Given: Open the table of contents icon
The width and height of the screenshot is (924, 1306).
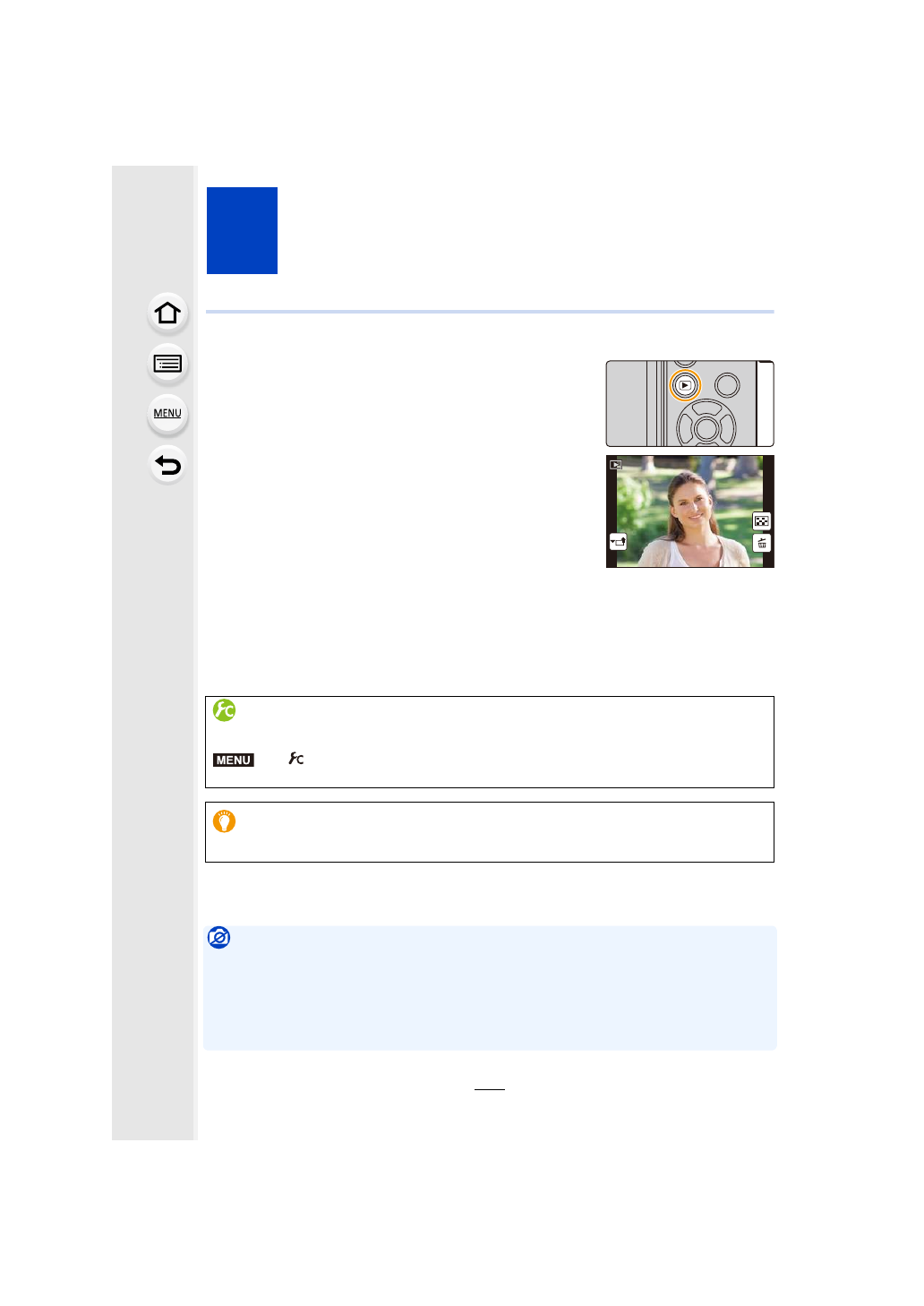Looking at the screenshot, I should tap(167, 364).
